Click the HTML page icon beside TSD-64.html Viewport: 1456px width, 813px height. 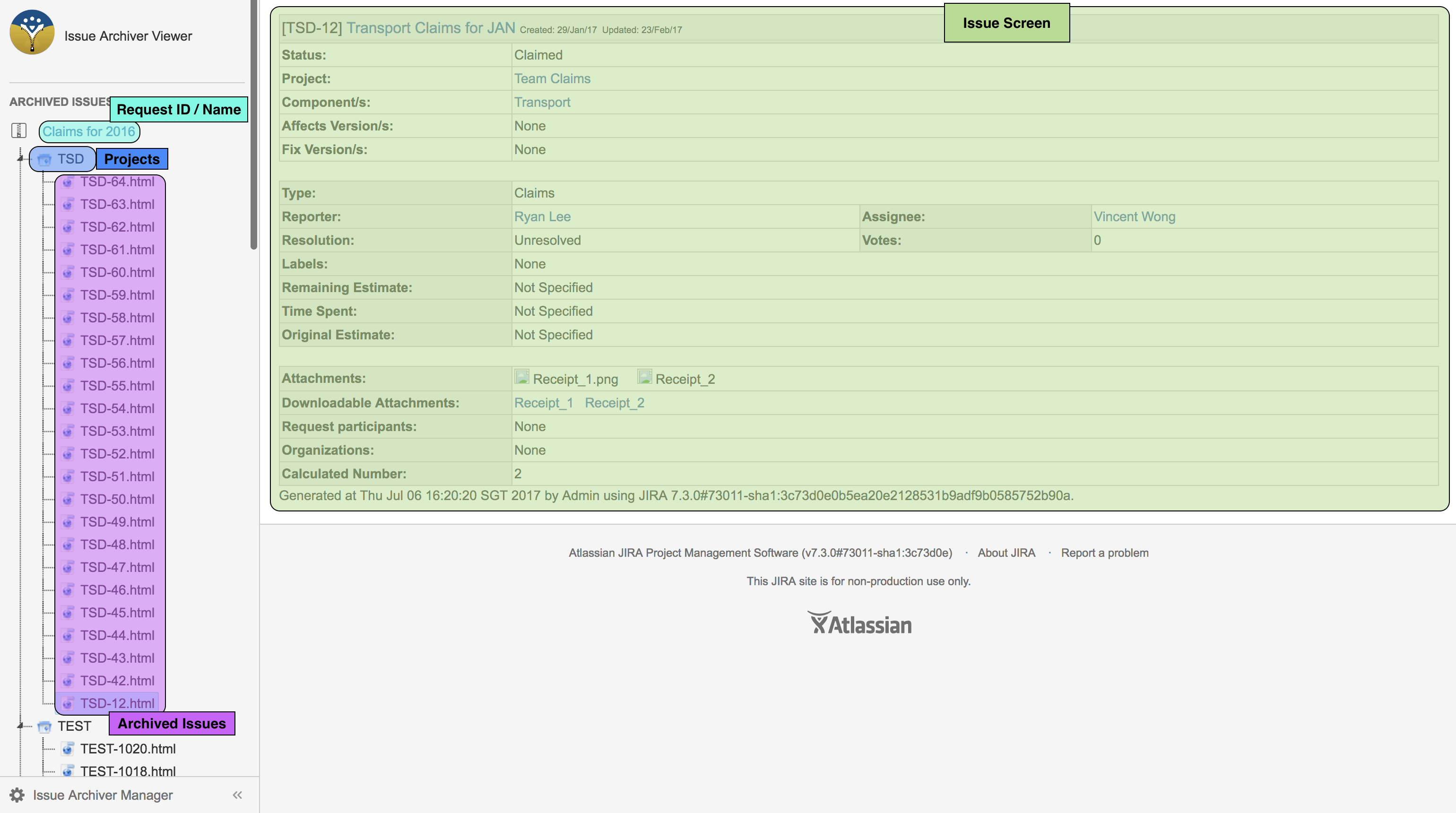pyautogui.click(x=69, y=182)
